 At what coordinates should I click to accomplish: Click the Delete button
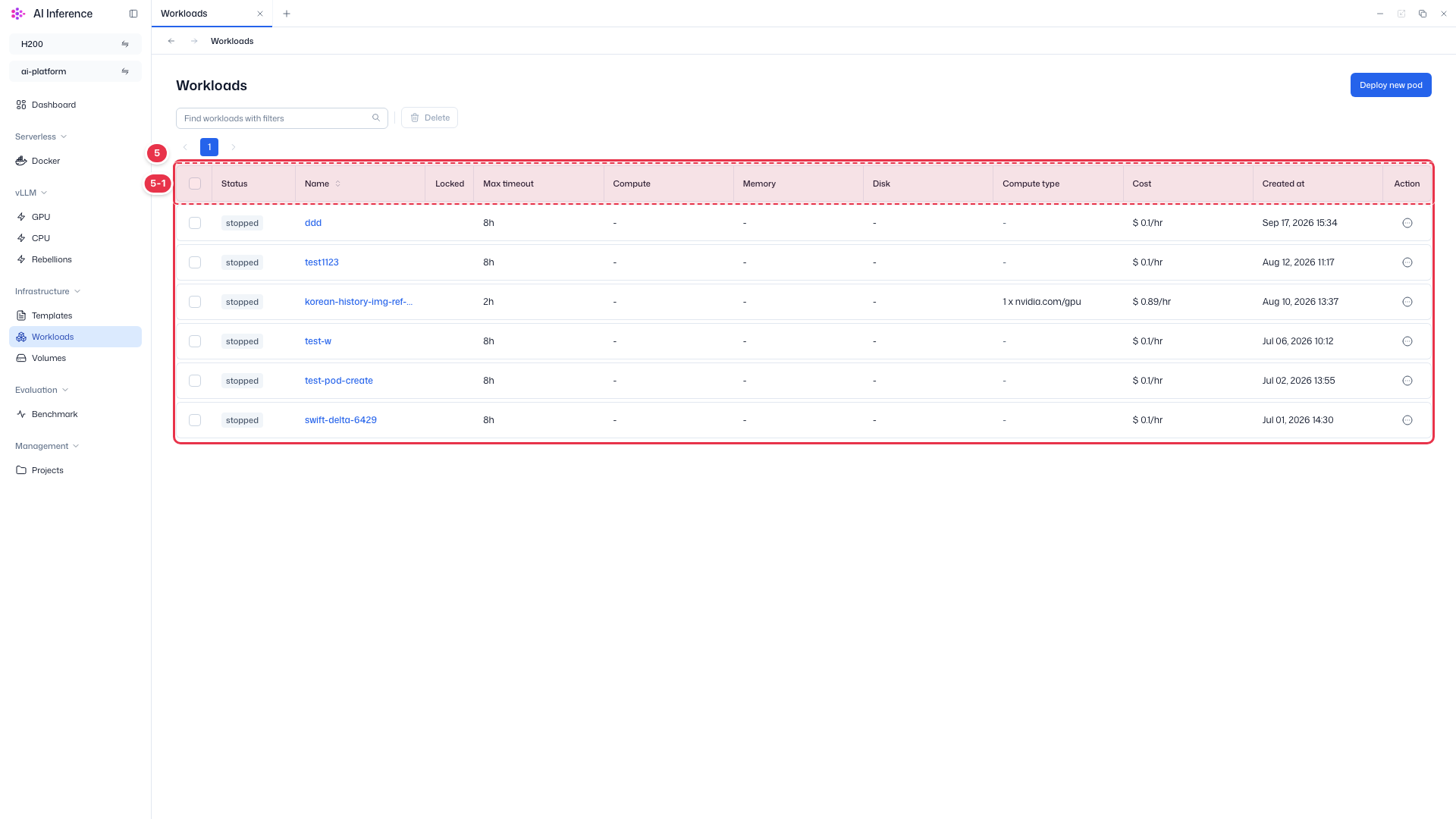click(429, 118)
